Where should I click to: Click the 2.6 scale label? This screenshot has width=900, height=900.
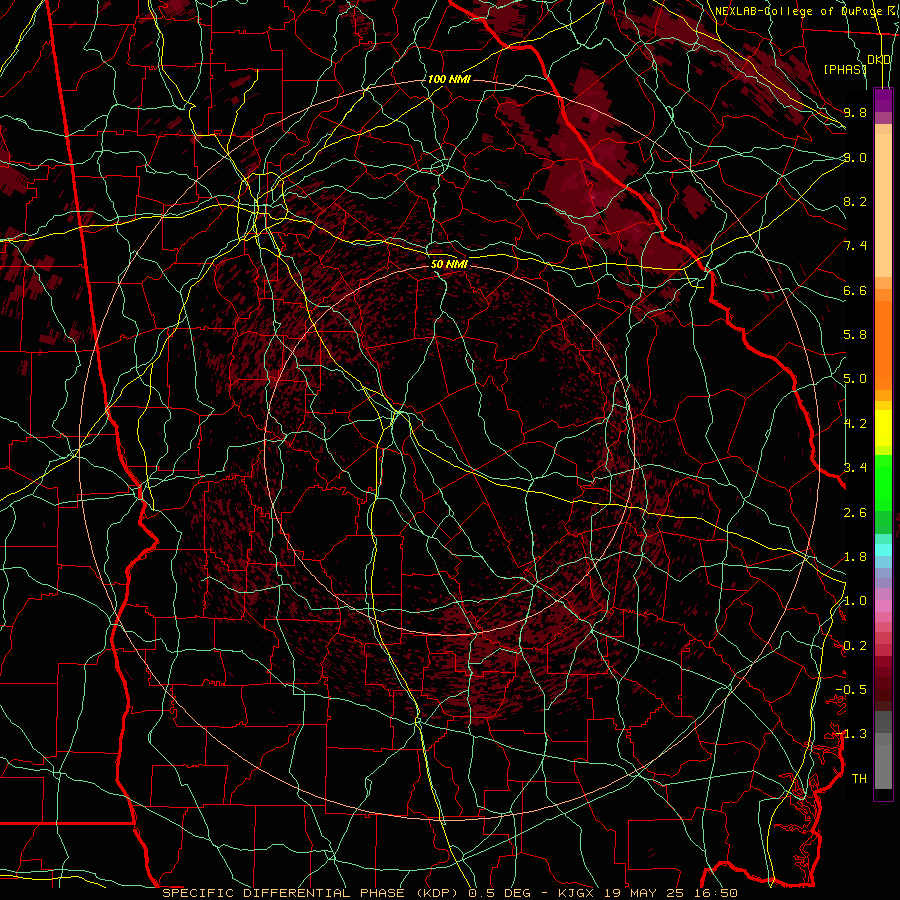coord(855,513)
